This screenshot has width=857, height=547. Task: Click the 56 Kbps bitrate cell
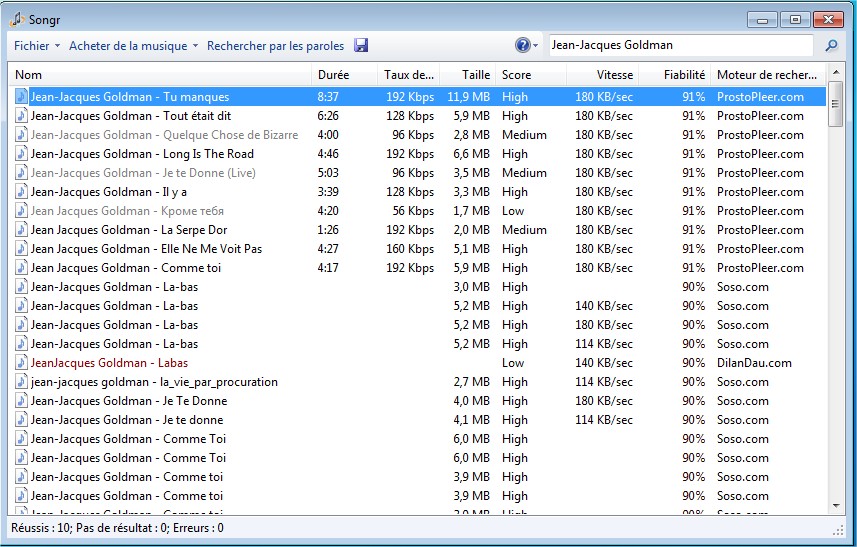pyautogui.click(x=413, y=211)
